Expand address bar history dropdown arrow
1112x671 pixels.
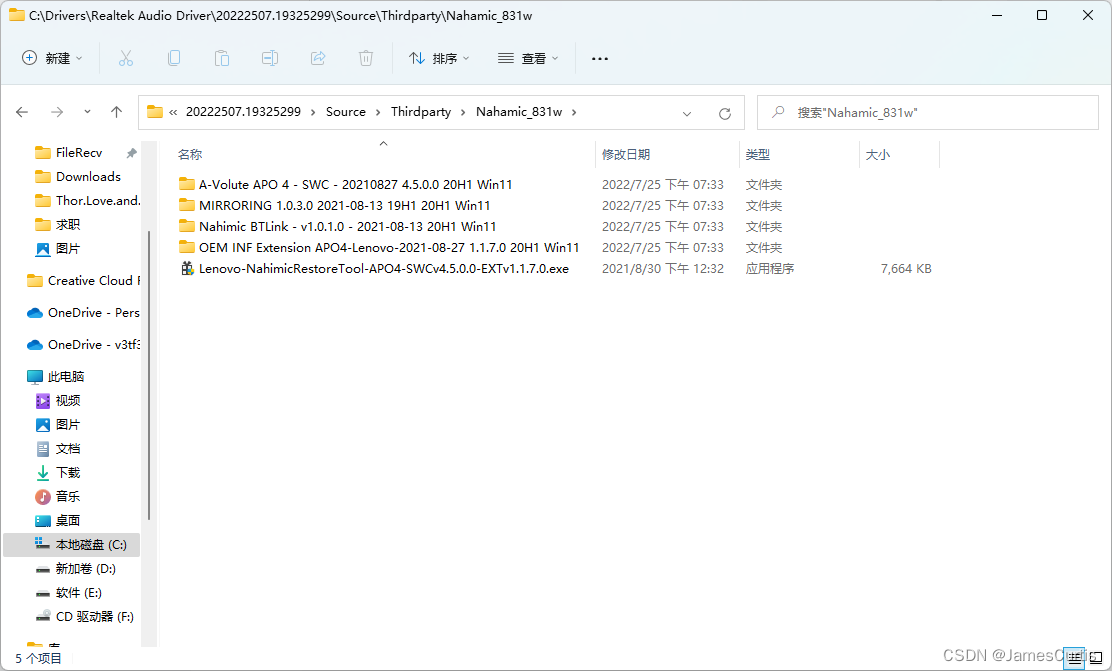[x=686, y=113]
